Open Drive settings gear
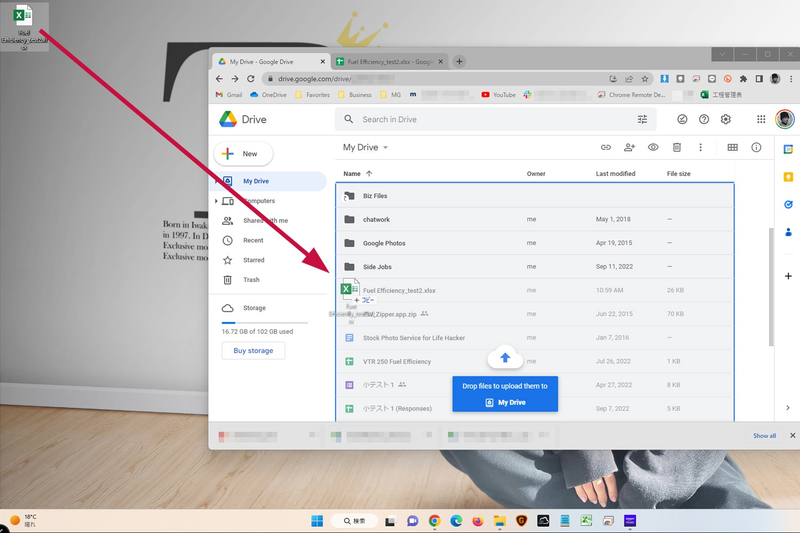Viewport: 800px width, 533px height. pyautogui.click(x=726, y=119)
